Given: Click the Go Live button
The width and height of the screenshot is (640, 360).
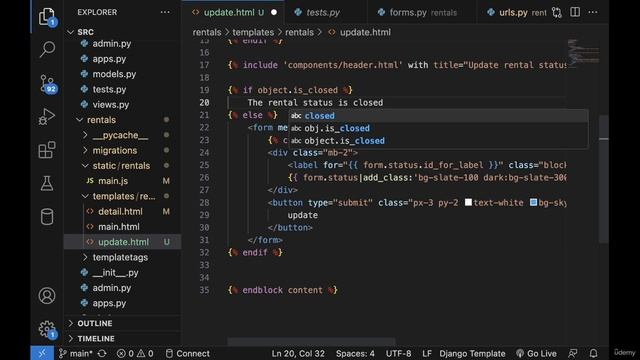Looking at the screenshot, I should pos(536,353).
